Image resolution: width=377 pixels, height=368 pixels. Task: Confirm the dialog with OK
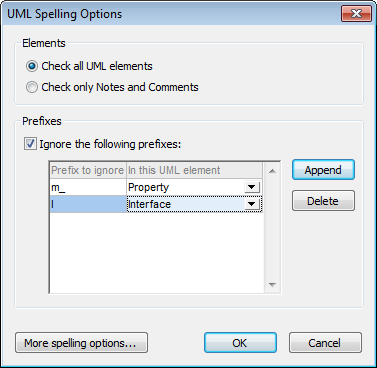[240, 343]
